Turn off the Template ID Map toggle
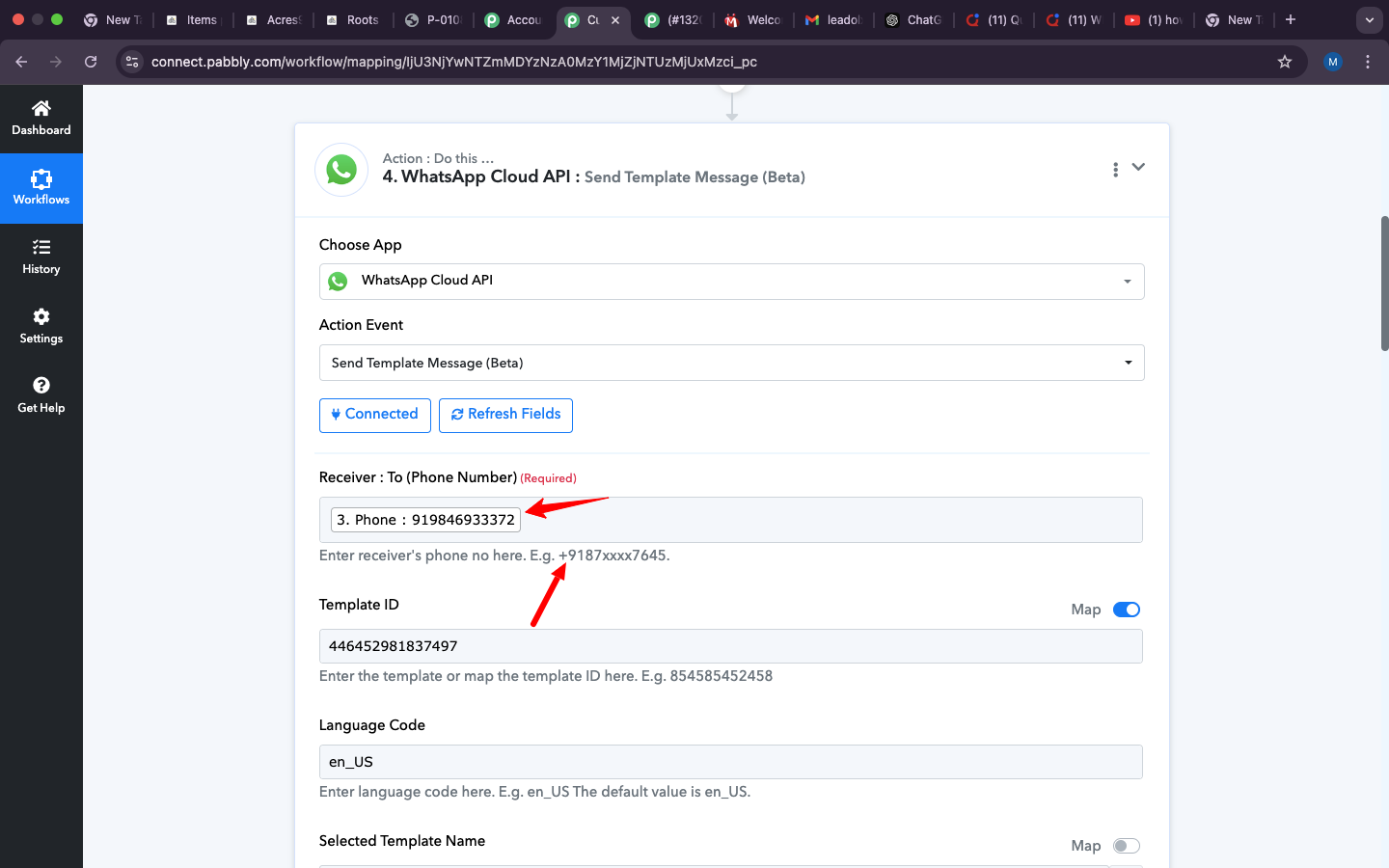The height and width of the screenshot is (868, 1389). point(1127,610)
